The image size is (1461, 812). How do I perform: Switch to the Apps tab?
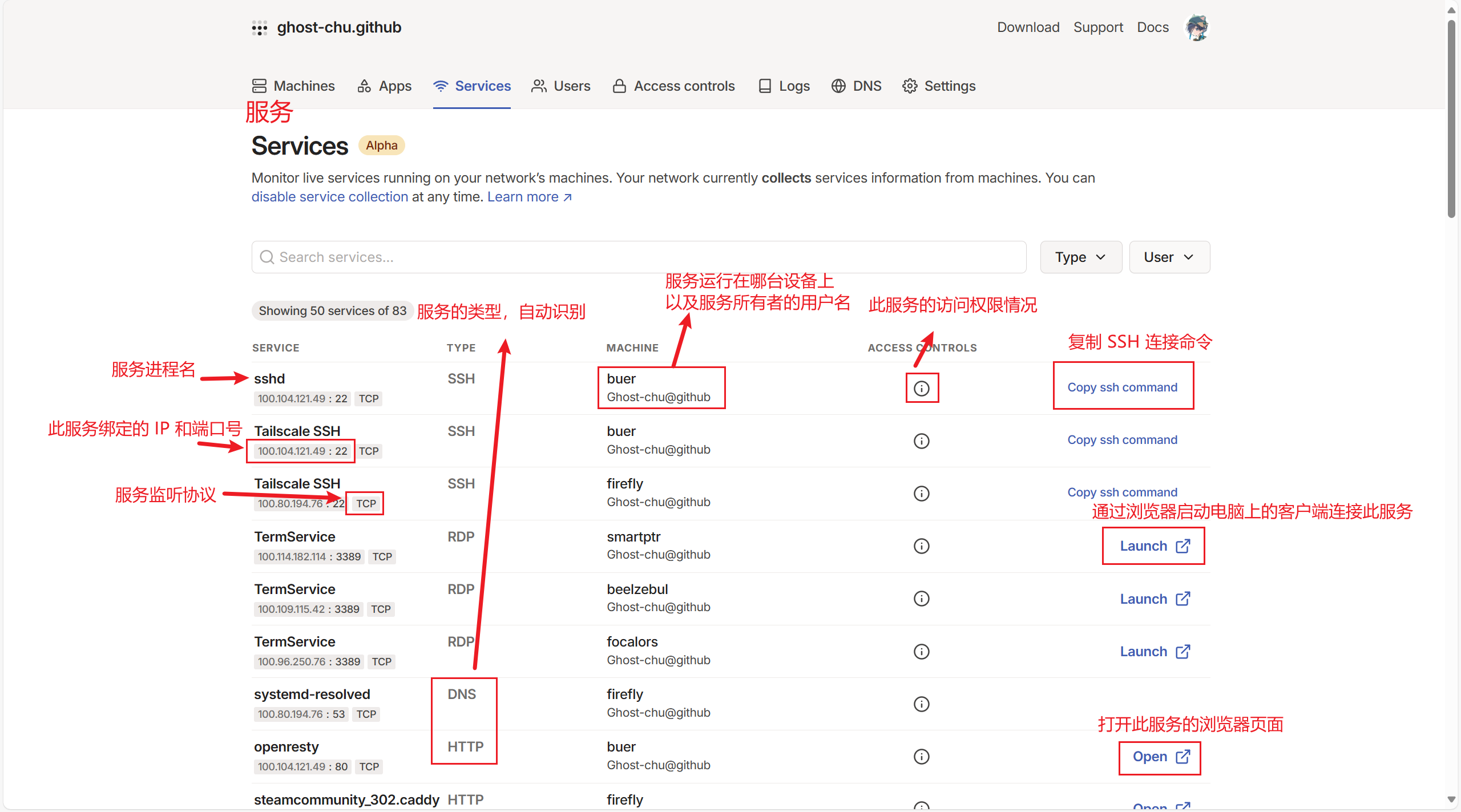pyautogui.click(x=384, y=86)
